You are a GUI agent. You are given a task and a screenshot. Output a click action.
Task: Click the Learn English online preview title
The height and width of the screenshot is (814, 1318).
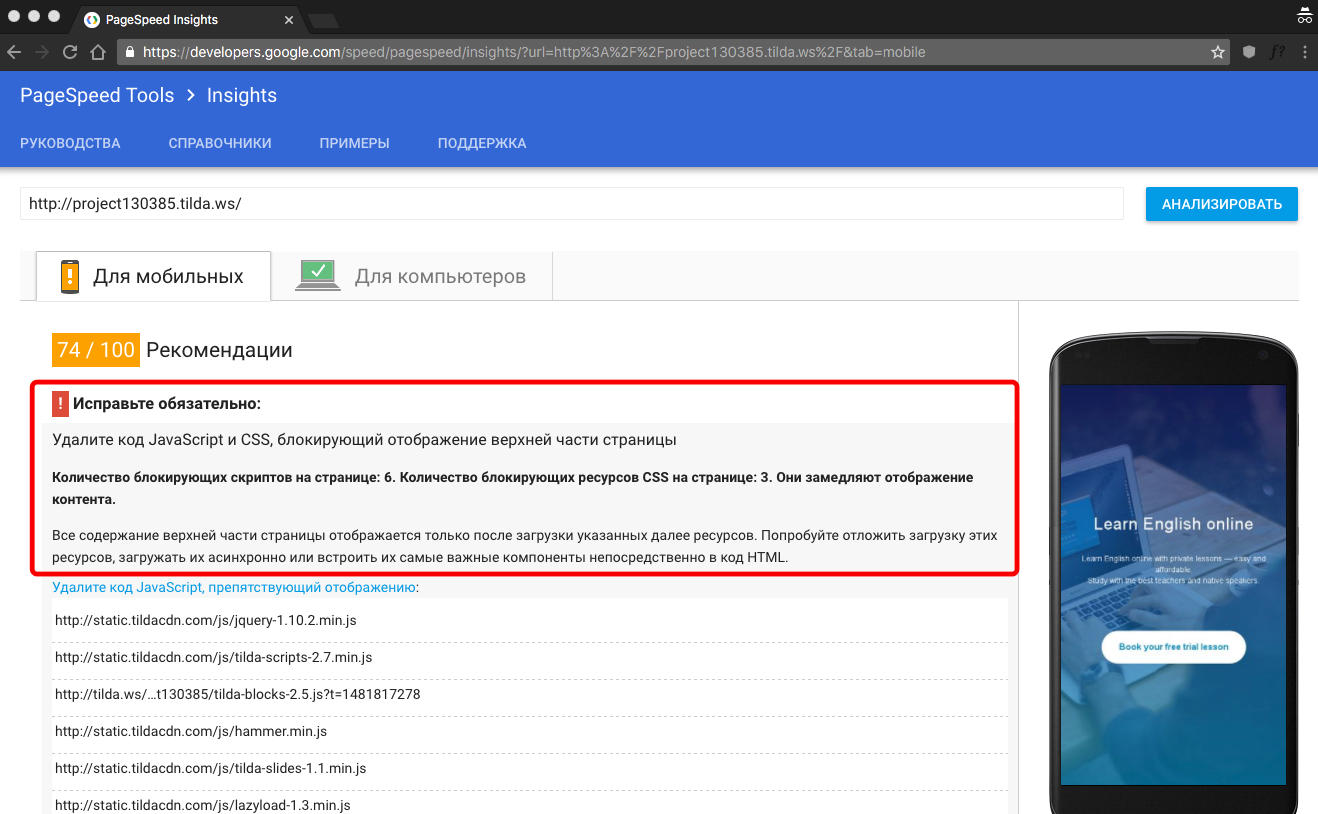1173,524
